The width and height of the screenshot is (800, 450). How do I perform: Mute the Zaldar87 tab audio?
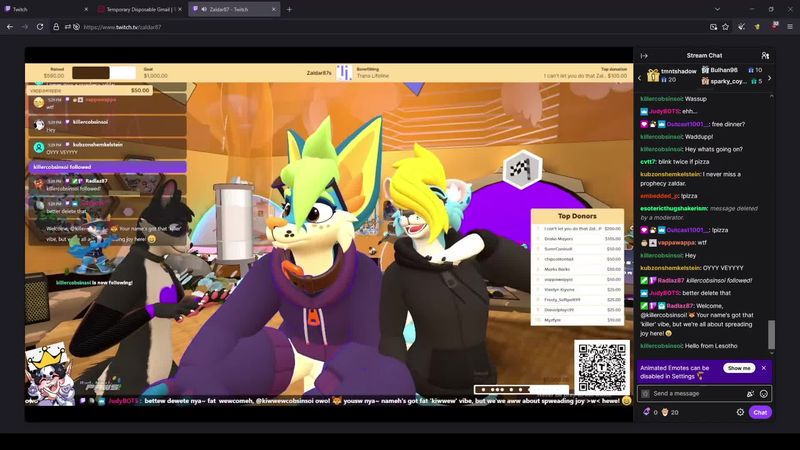pyautogui.click(x=205, y=9)
